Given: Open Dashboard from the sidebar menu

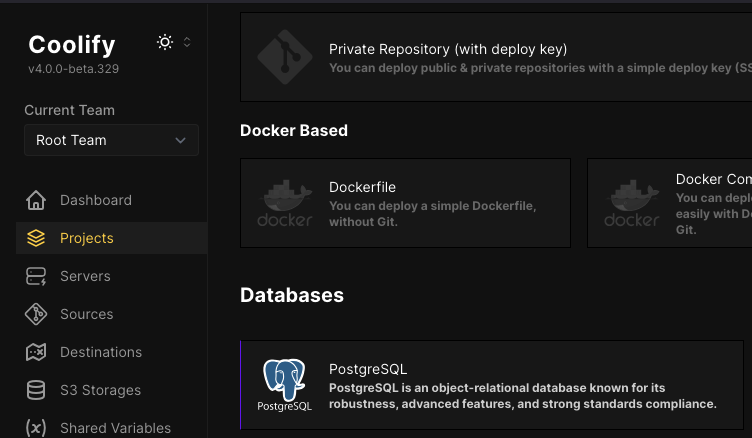Looking at the screenshot, I should tap(96, 200).
